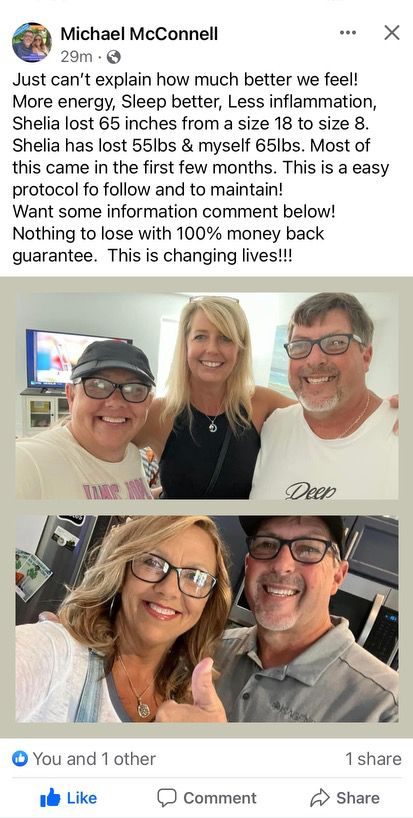The width and height of the screenshot is (413, 818).
Task: Click the Comment button label
Action: (220, 798)
